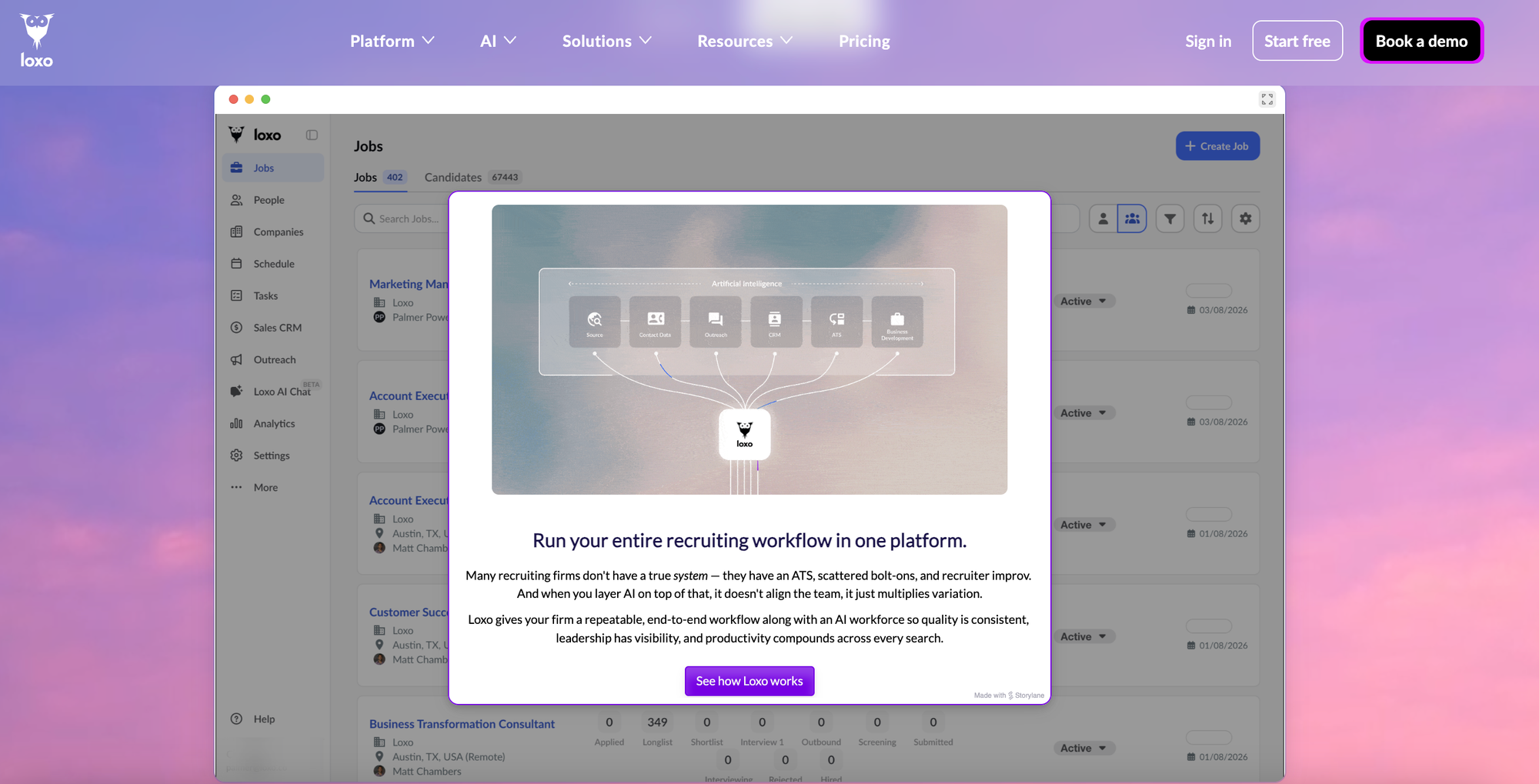Toggle the team view filter
The width and height of the screenshot is (1539, 784).
(x=1132, y=219)
